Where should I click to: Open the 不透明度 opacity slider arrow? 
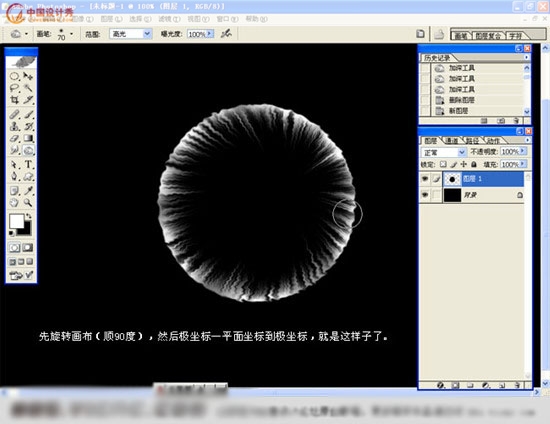pos(523,151)
